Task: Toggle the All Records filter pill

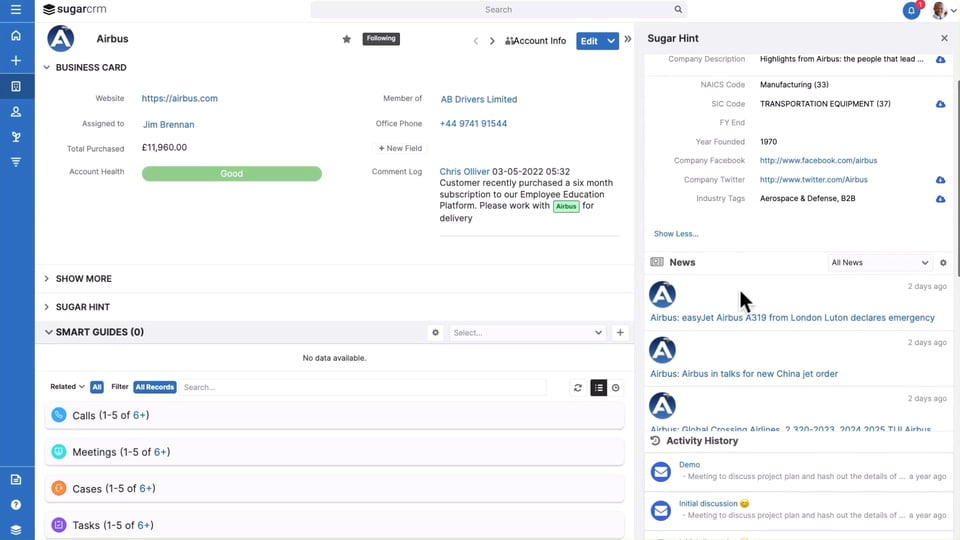Action: (155, 387)
